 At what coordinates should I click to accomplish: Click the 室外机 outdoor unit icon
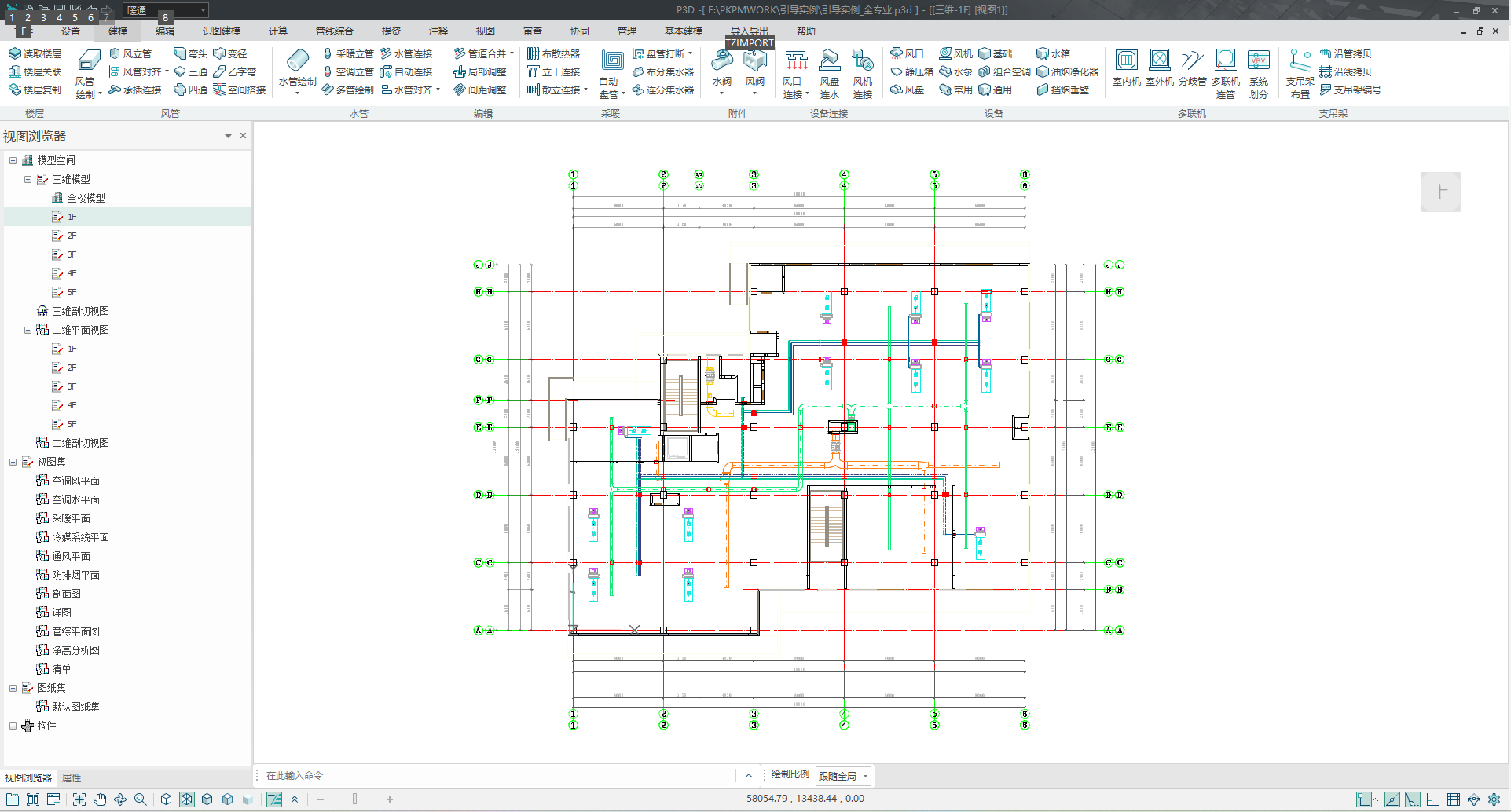coord(1159,68)
